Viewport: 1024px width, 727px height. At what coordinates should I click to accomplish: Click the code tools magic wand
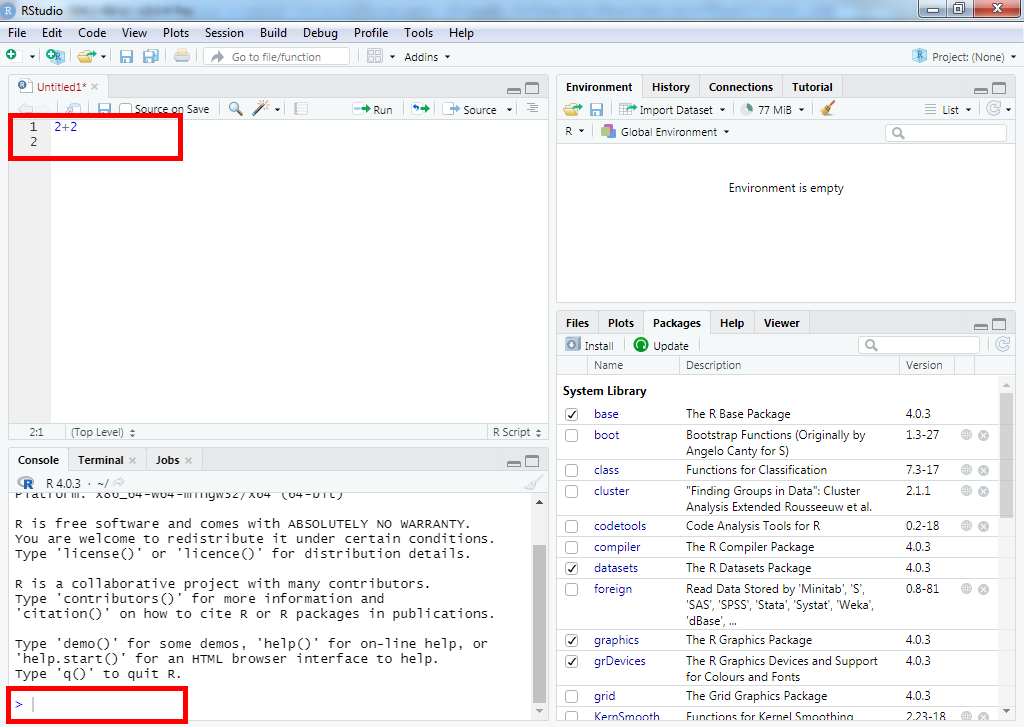262,109
